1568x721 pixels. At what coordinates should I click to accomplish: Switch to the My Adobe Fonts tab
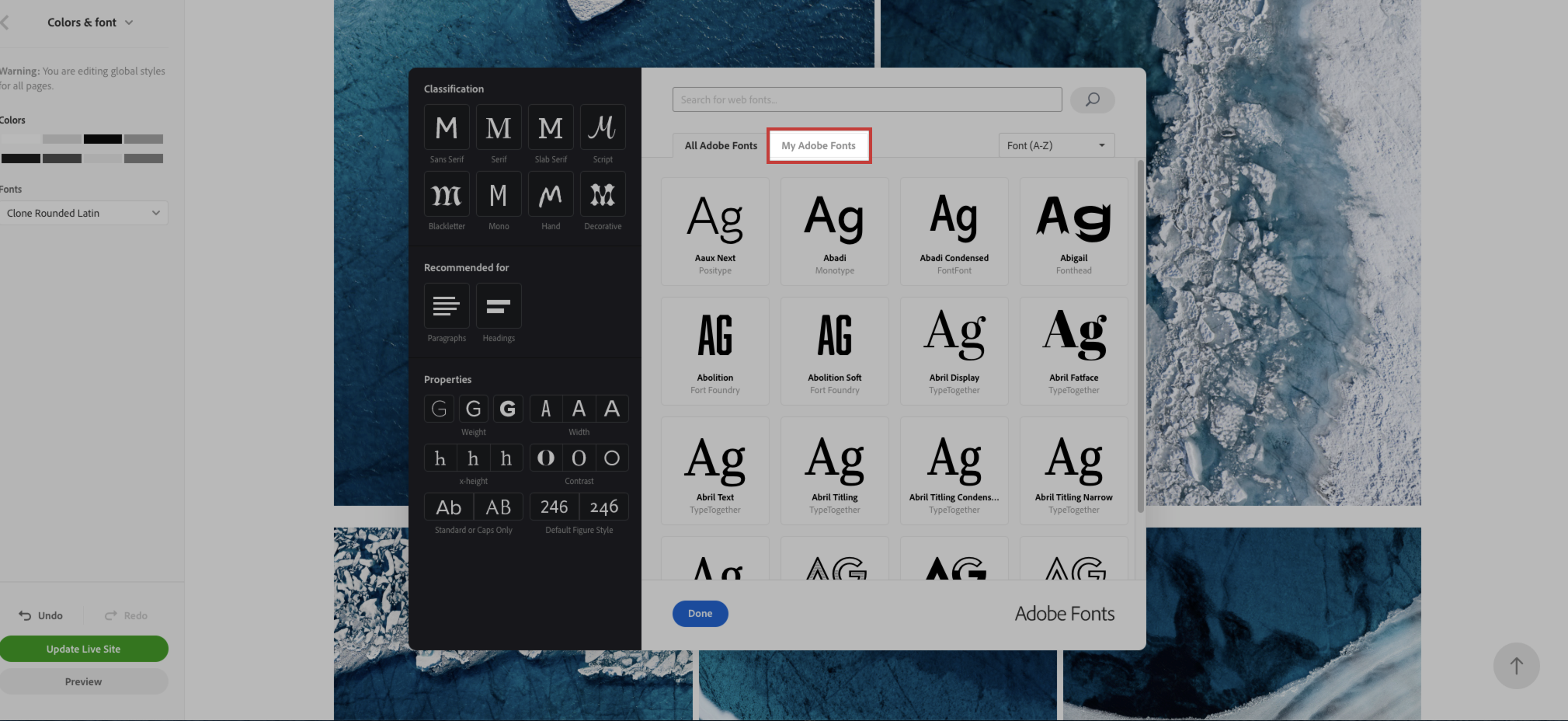[x=819, y=145]
